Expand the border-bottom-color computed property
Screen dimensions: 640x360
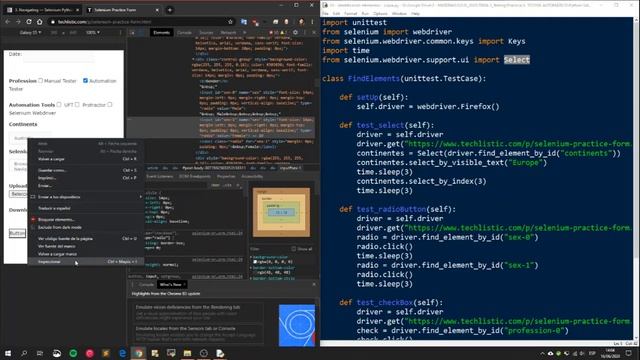(251, 268)
